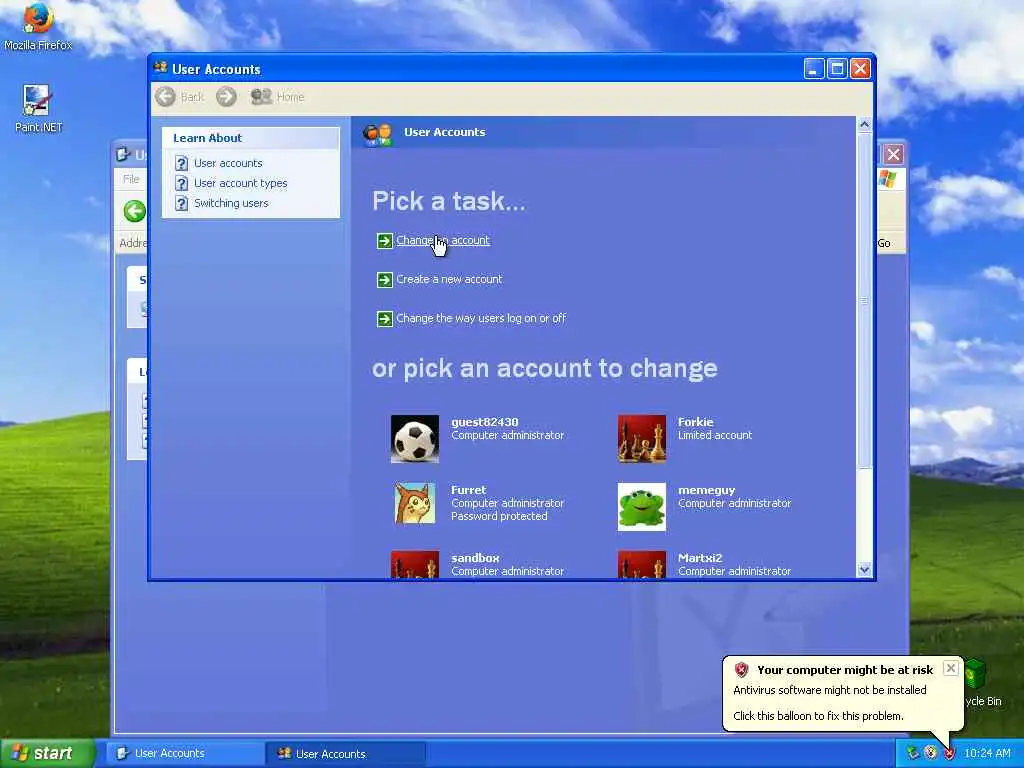1024x768 pixels.
Task: Select Forkie chess picture
Action: click(642, 439)
